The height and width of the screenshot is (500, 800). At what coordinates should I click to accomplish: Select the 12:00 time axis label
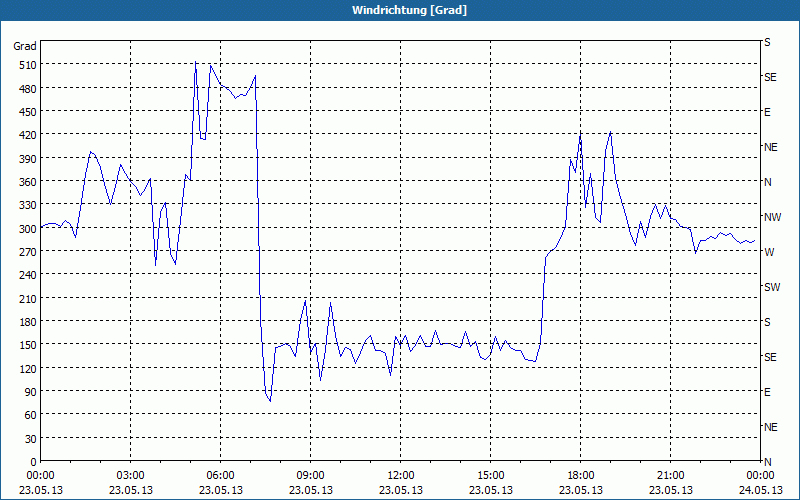(400, 475)
